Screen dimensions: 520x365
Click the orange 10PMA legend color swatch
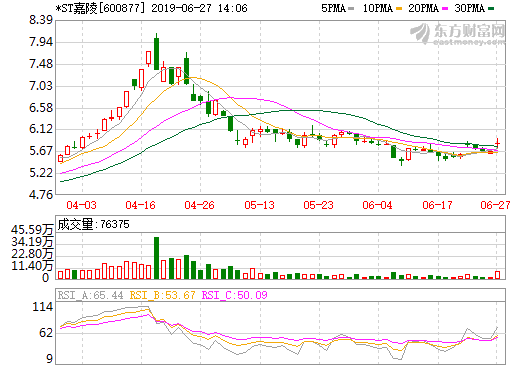pyautogui.click(x=399, y=9)
